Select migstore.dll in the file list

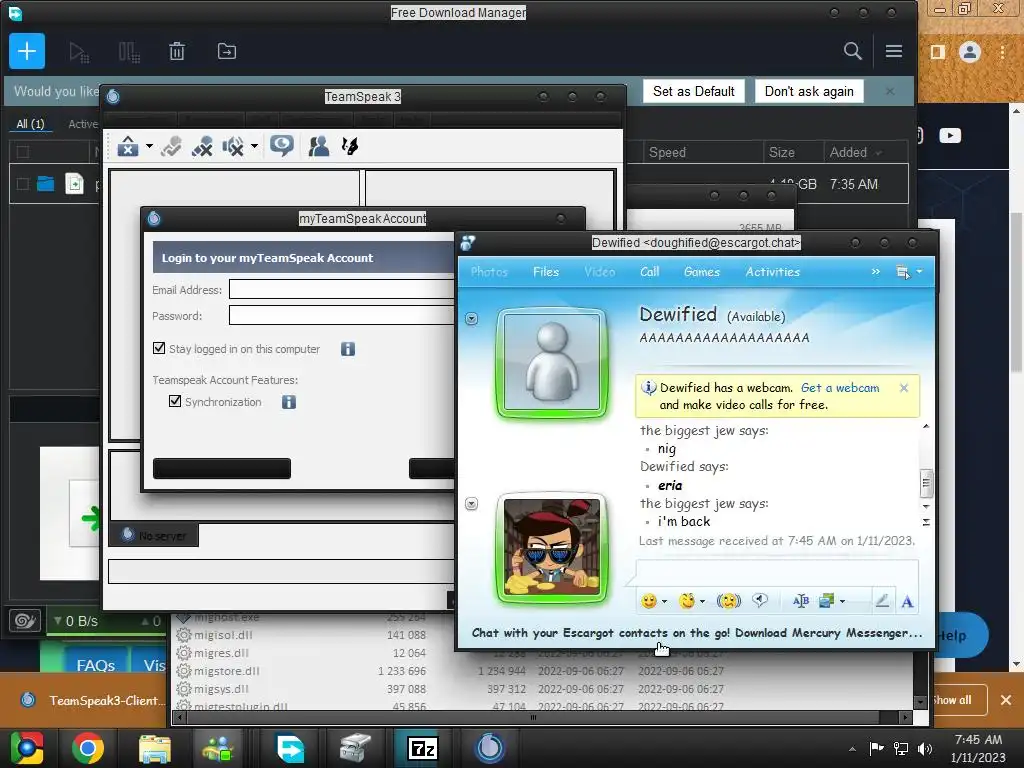227,671
